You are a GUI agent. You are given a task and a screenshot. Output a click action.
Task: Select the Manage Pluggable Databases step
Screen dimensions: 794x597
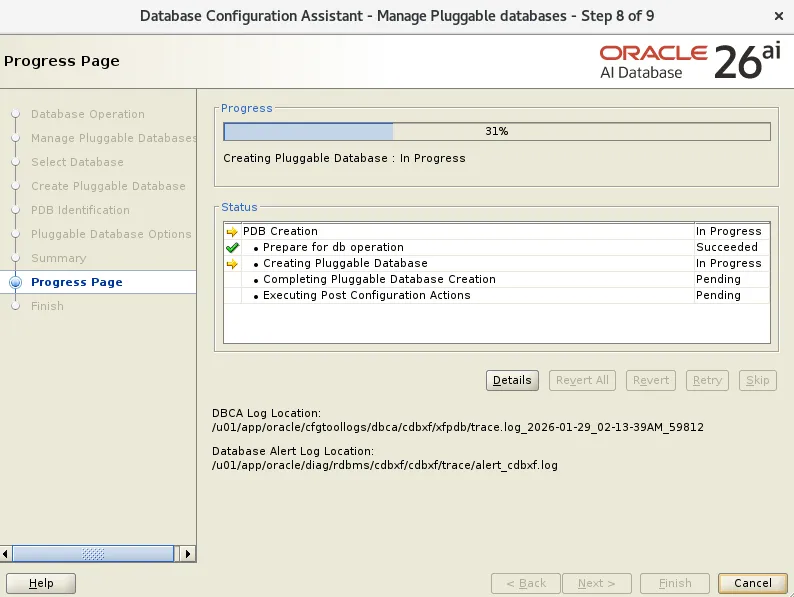coord(113,138)
